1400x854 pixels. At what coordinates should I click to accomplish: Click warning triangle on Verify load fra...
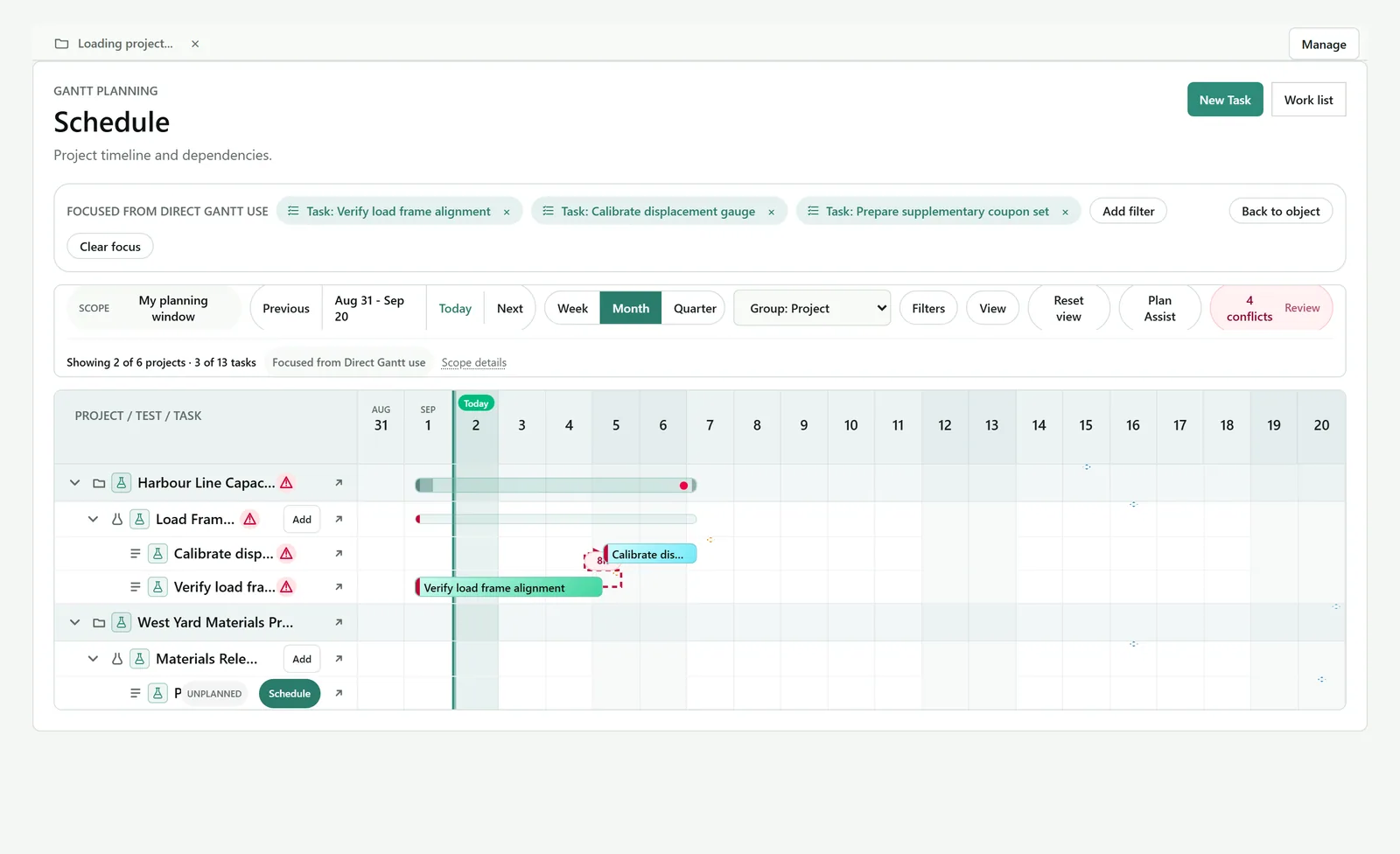point(286,587)
